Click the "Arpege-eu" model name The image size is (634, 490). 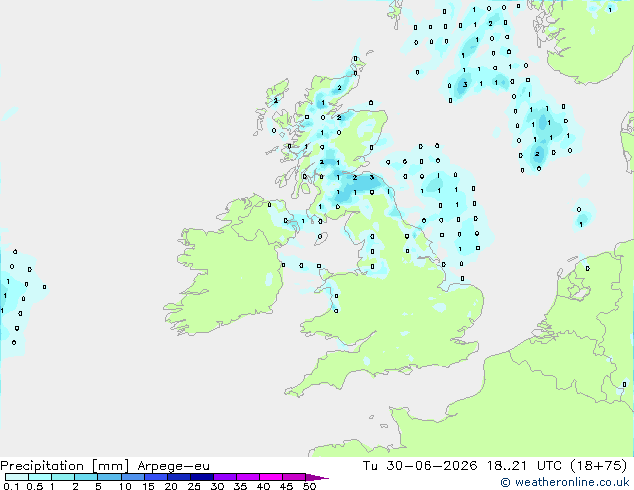173,466
